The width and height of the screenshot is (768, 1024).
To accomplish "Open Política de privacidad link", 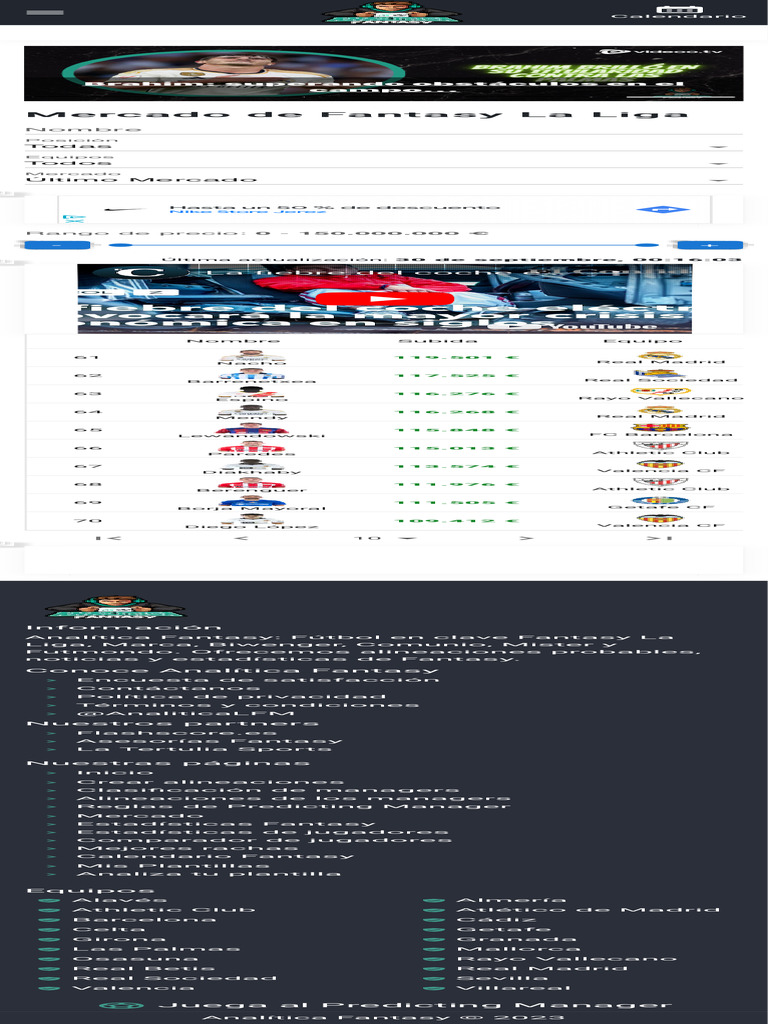I will coord(231,697).
